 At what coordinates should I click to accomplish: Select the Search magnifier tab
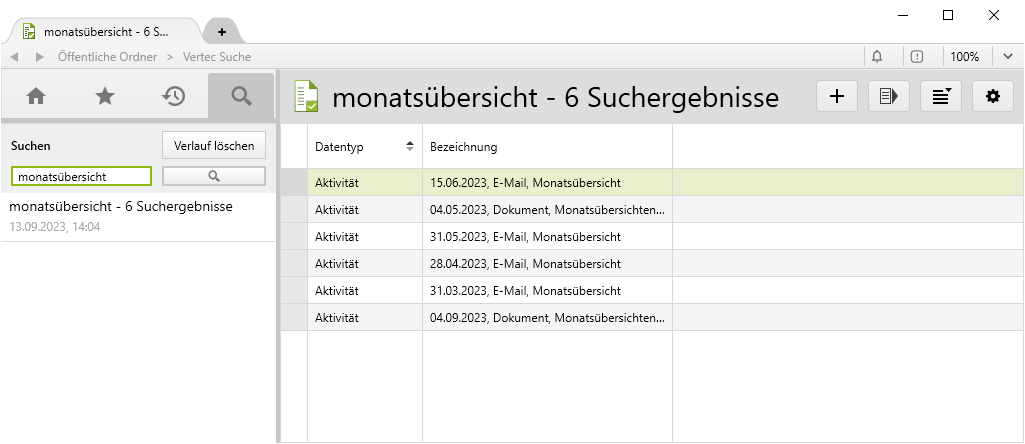pos(241,96)
